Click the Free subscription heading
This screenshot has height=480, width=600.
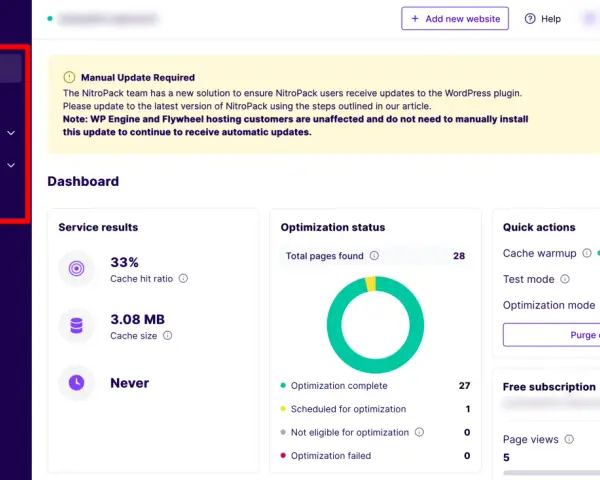tap(549, 387)
